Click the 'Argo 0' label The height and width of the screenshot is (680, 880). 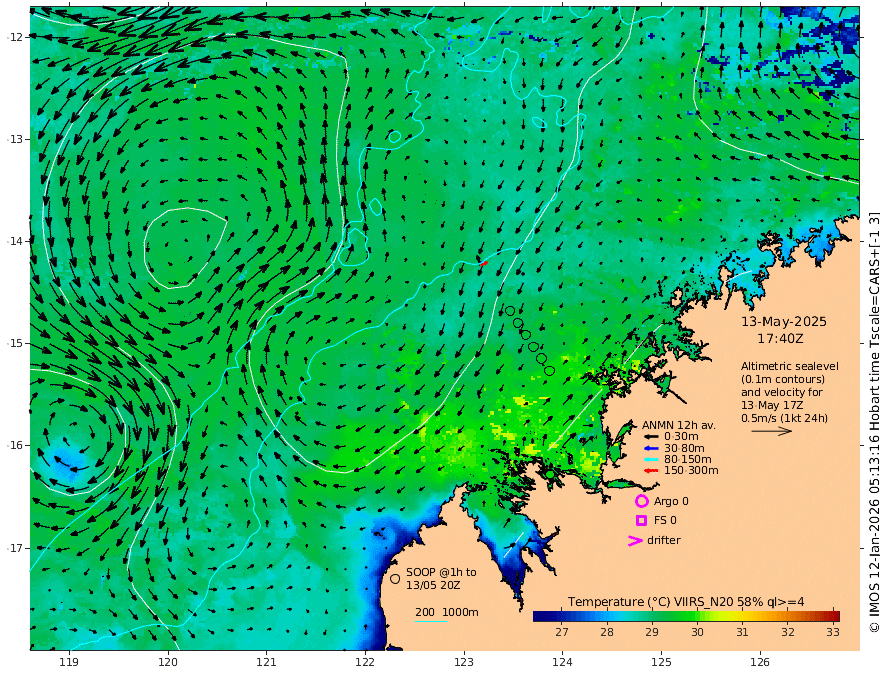(671, 501)
